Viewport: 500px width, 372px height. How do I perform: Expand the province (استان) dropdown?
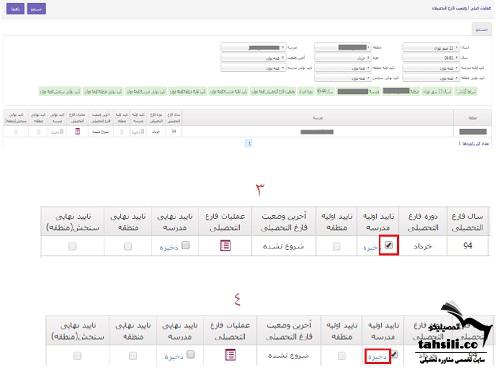(x=431, y=48)
